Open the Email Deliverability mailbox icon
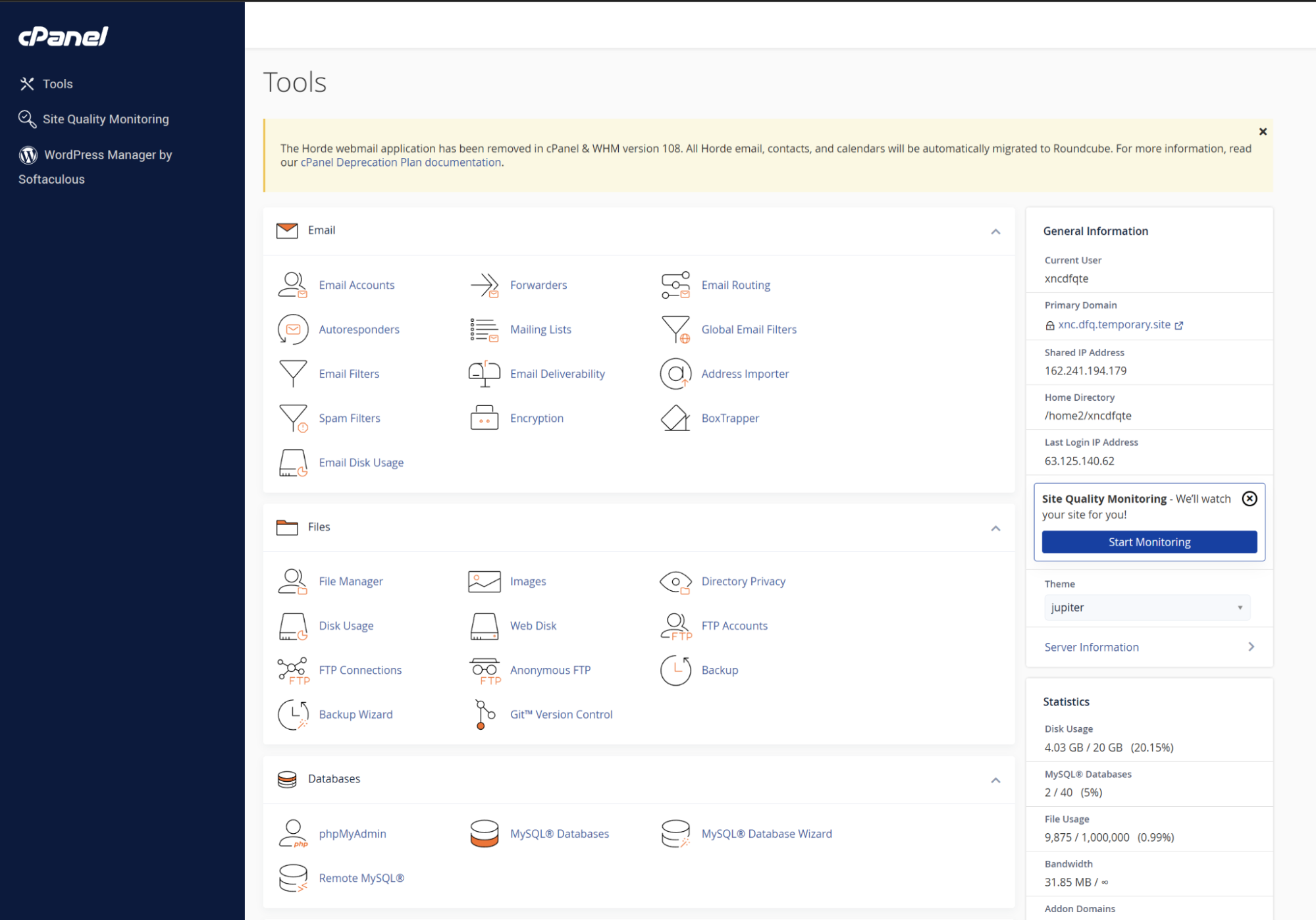Screen dimensions: 1316x920 click(485, 374)
